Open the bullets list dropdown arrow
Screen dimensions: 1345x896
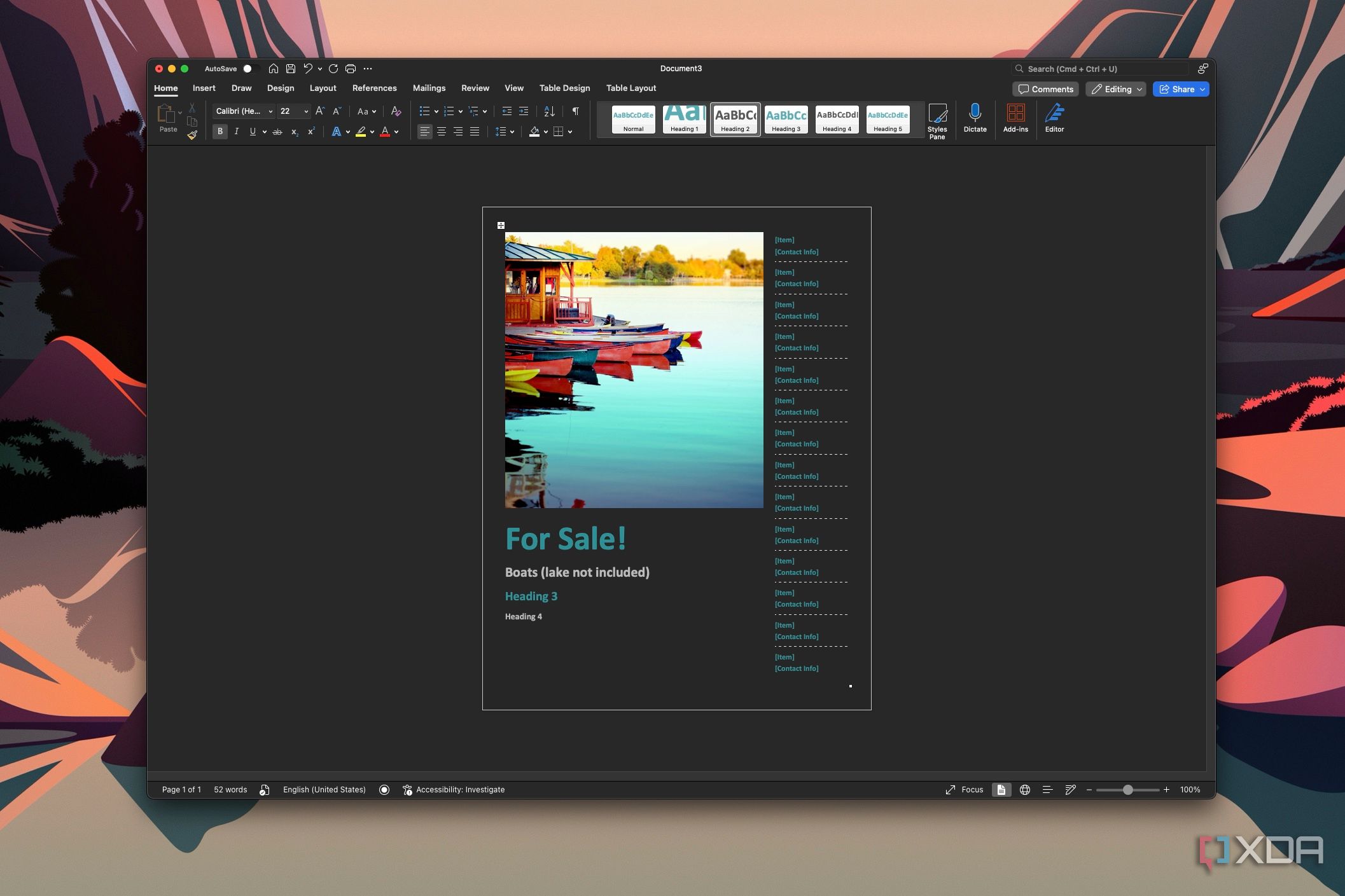point(436,112)
